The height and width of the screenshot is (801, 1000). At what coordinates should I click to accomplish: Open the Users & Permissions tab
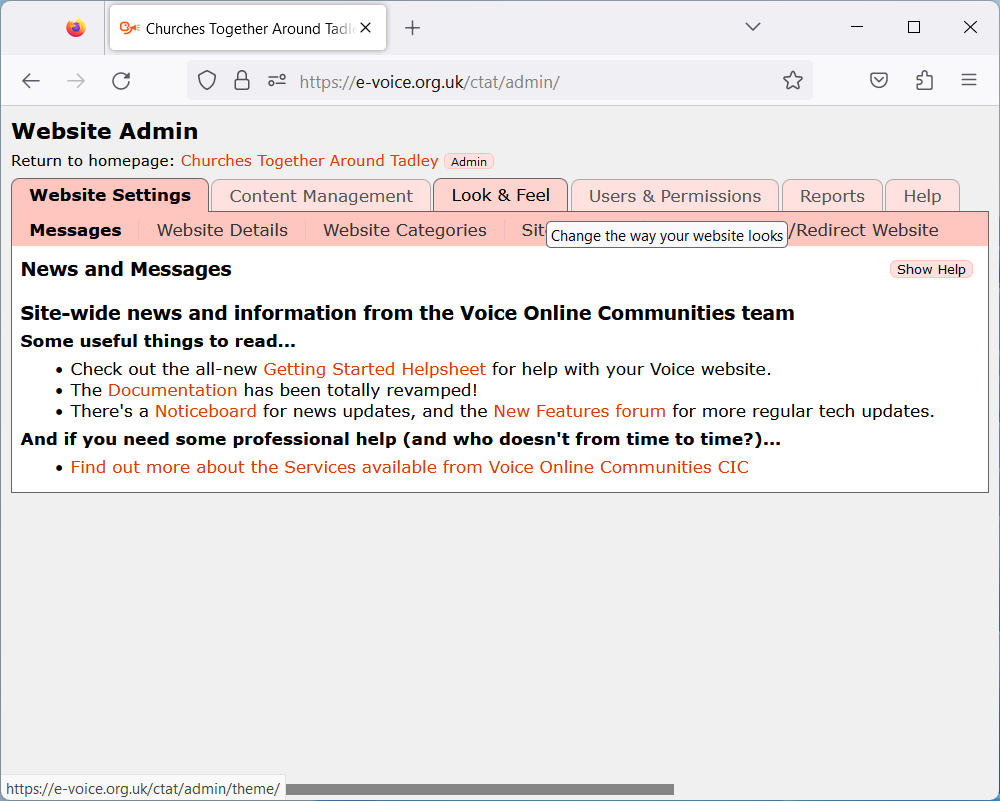[x=675, y=196]
